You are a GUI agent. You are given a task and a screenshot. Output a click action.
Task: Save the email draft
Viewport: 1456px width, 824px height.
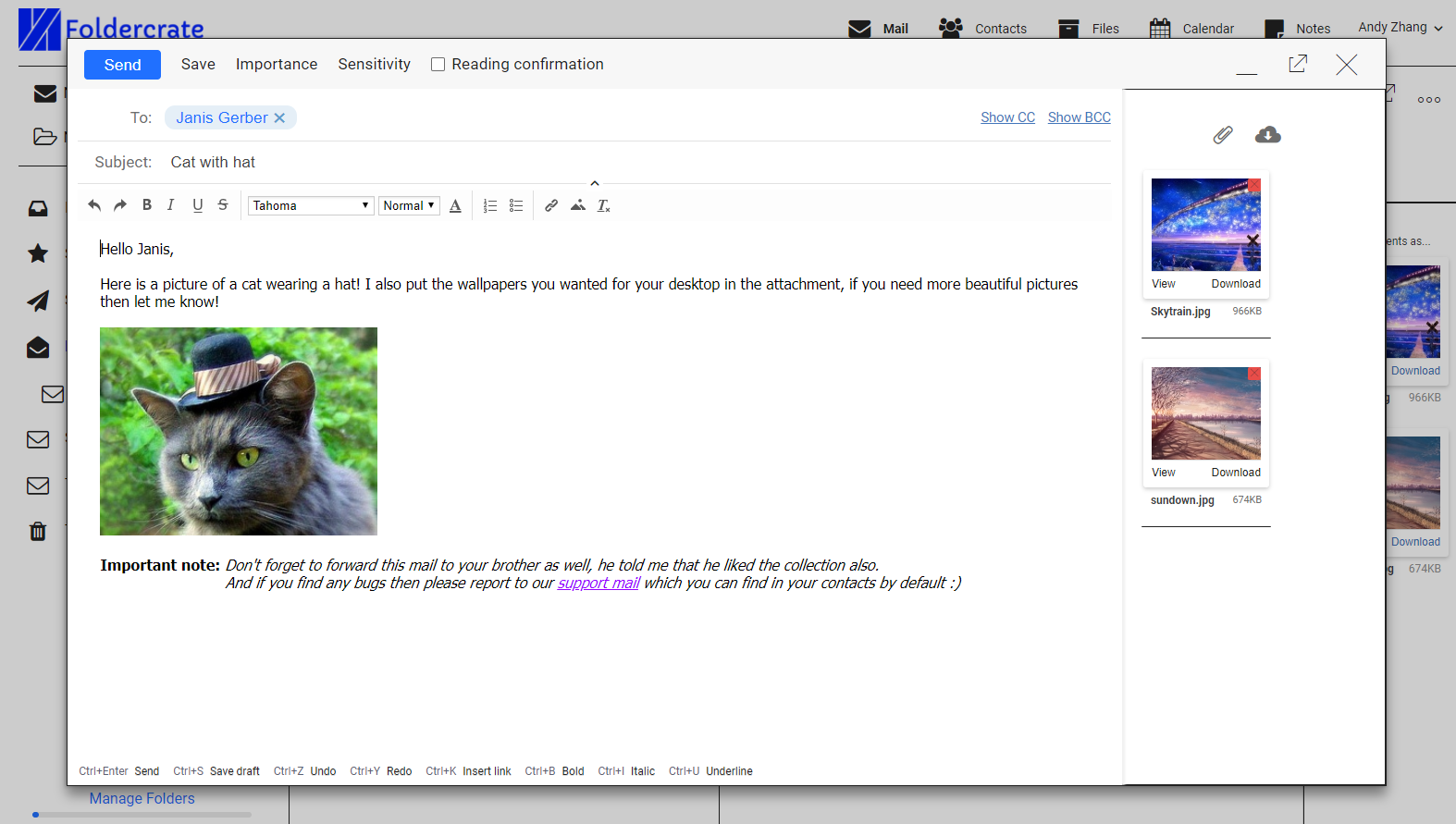tap(198, 64)
